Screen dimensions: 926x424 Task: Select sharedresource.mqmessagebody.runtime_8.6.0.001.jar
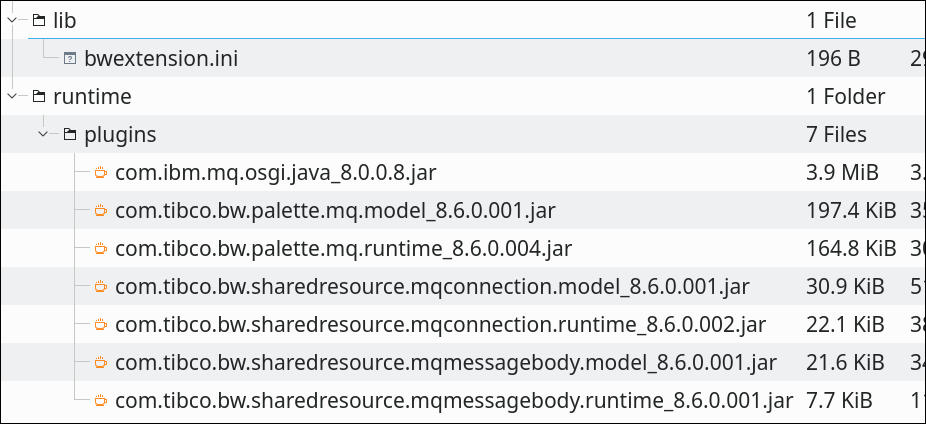tap(454, 400)
